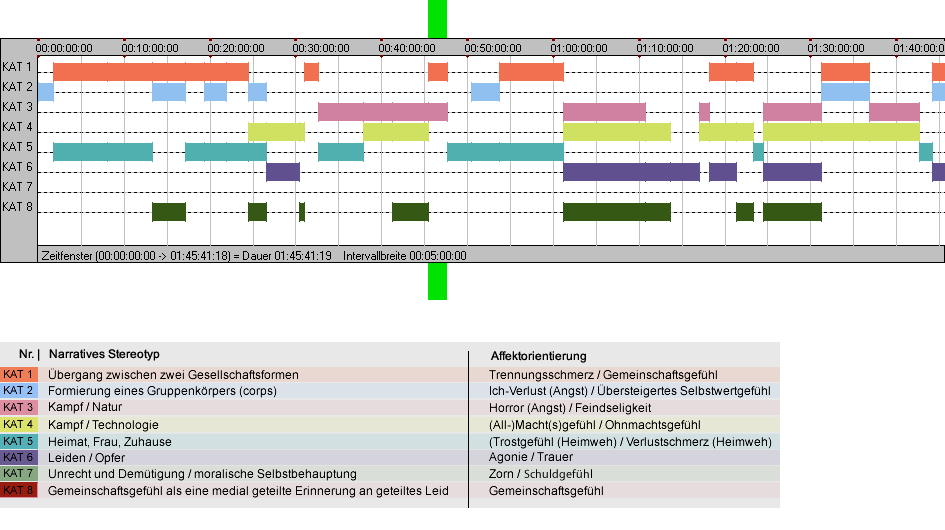The width and height of the screenshot is (945, 530).
Task: Click the 01:10:00:00 time ruler label
Action: click(665, 48)
